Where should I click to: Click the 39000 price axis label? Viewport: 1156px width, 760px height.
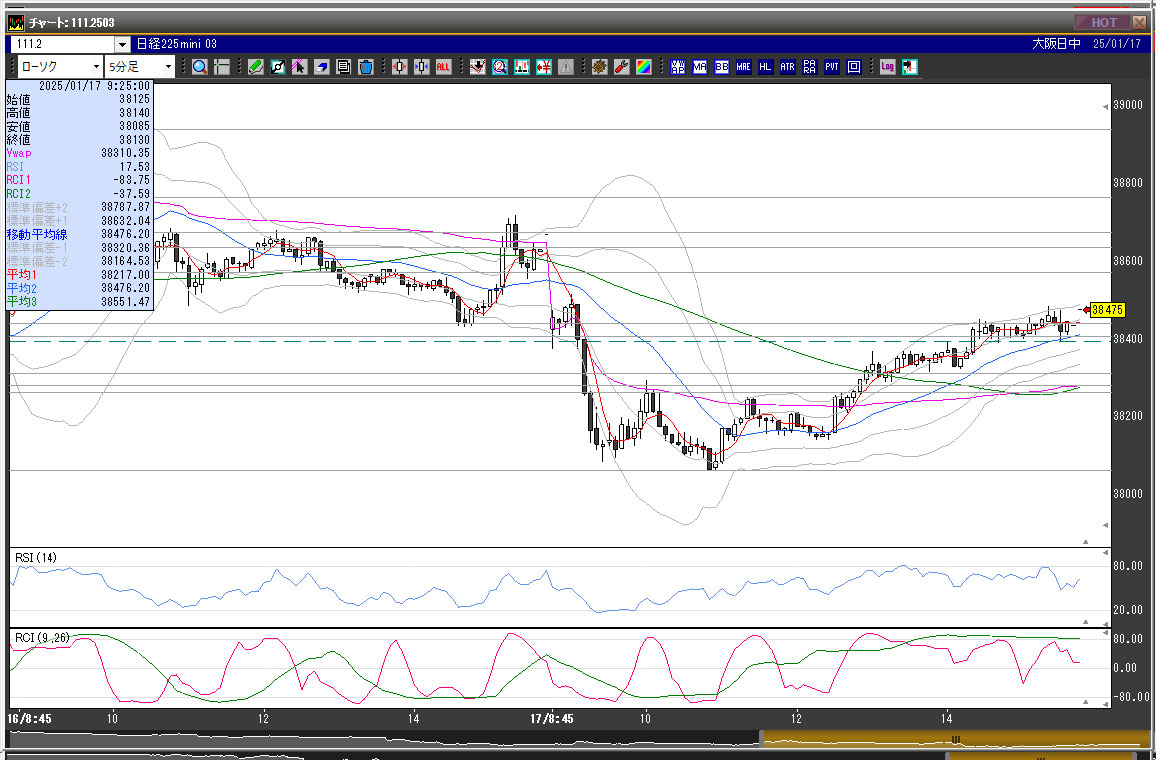click(x=1128, y=105)
